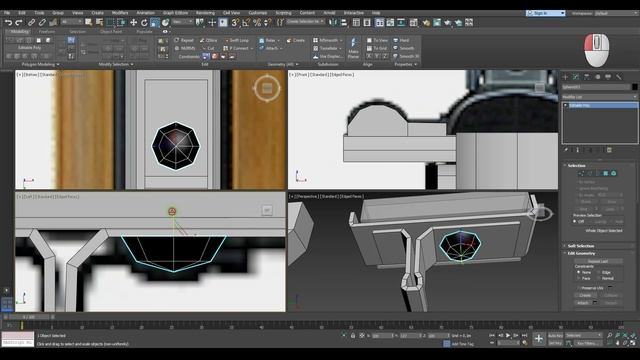640x360 pixels.
Task: Open the Rendering menu
Action: click(x=205, y=13)
